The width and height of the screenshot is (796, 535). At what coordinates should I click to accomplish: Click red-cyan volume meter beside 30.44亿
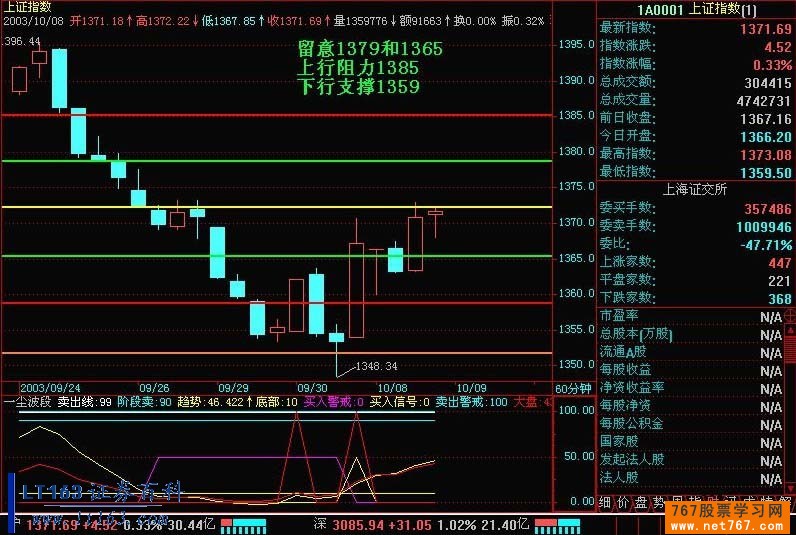(244, 524)
